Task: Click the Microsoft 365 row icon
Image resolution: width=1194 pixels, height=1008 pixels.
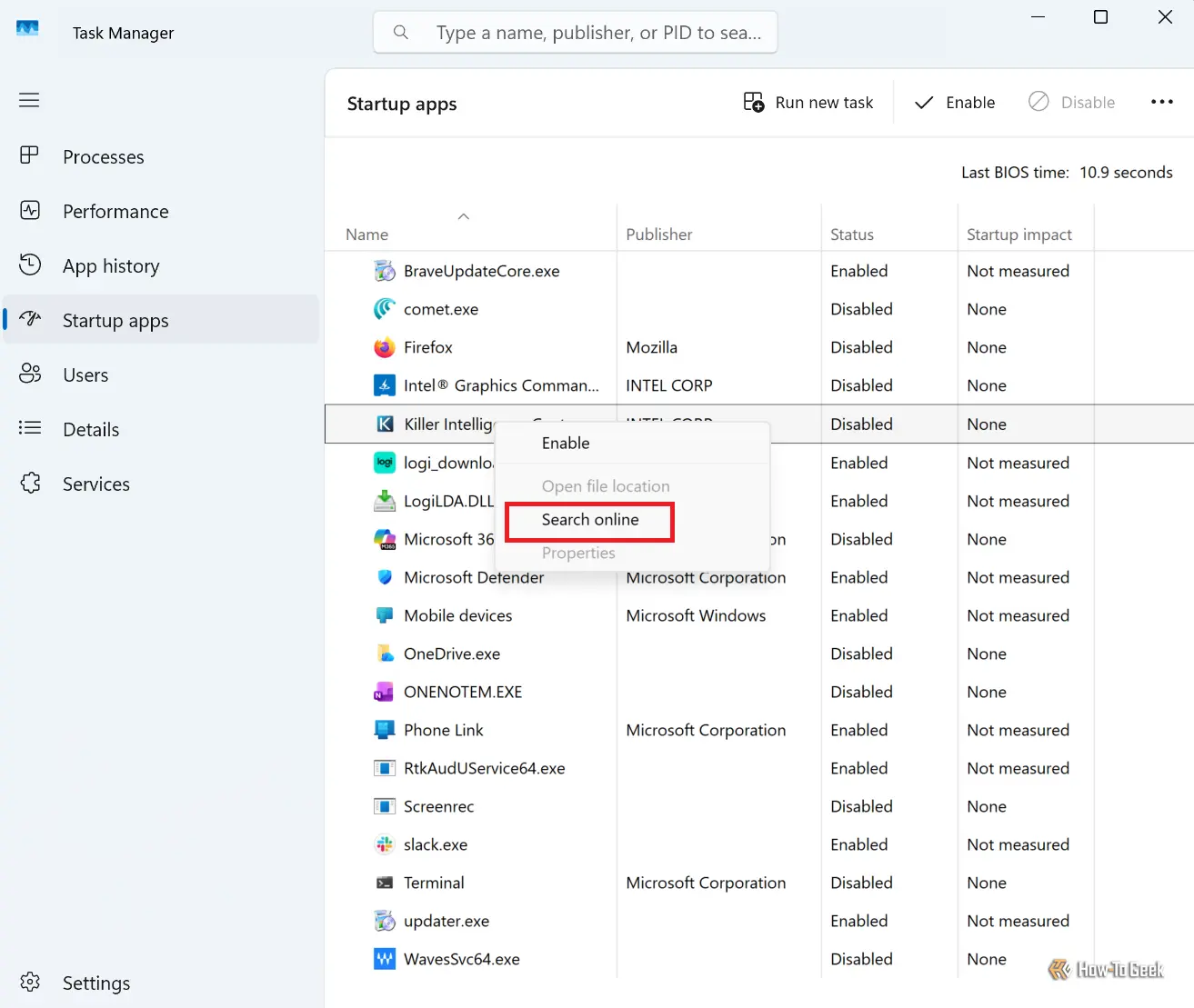Action: click(x=385, y=539)
